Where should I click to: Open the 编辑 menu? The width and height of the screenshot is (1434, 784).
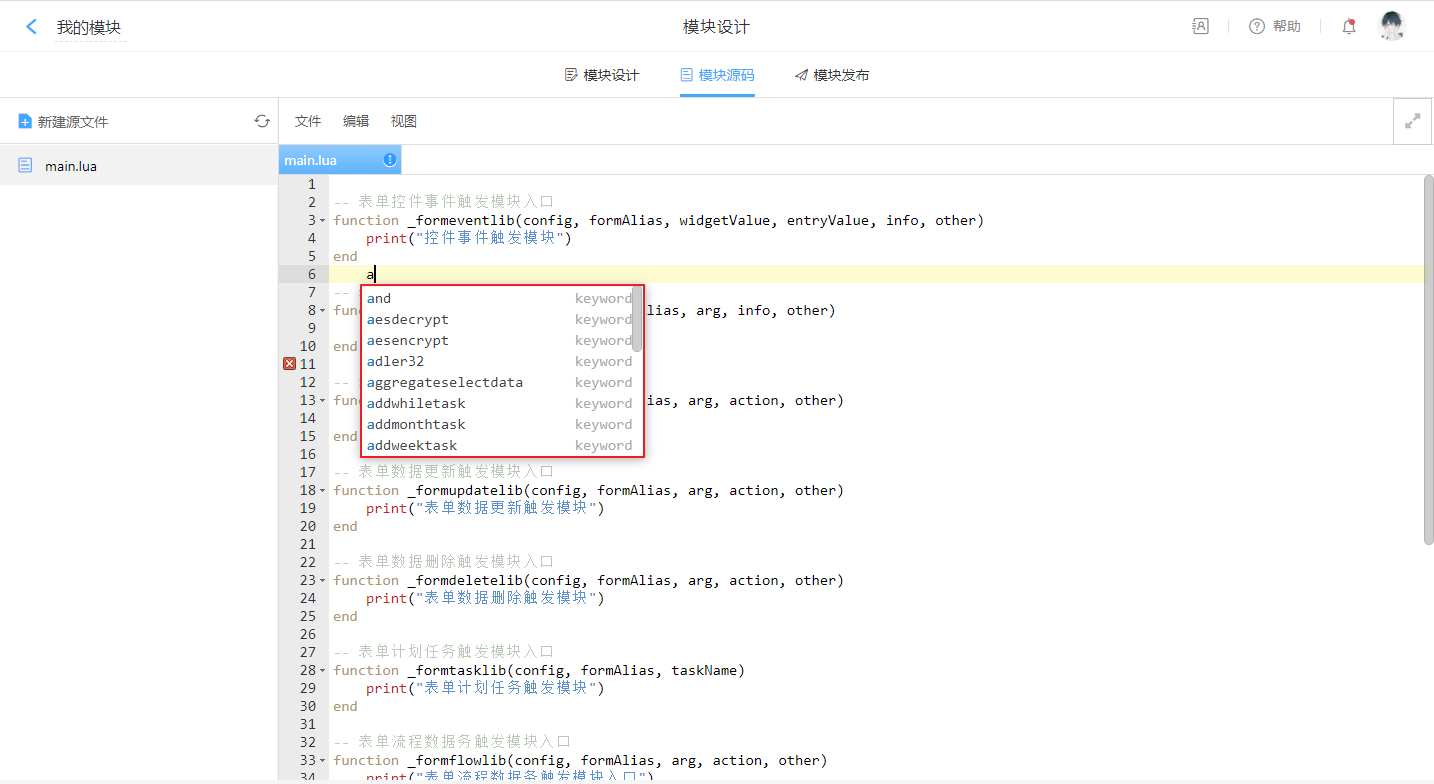coord(356,121)
